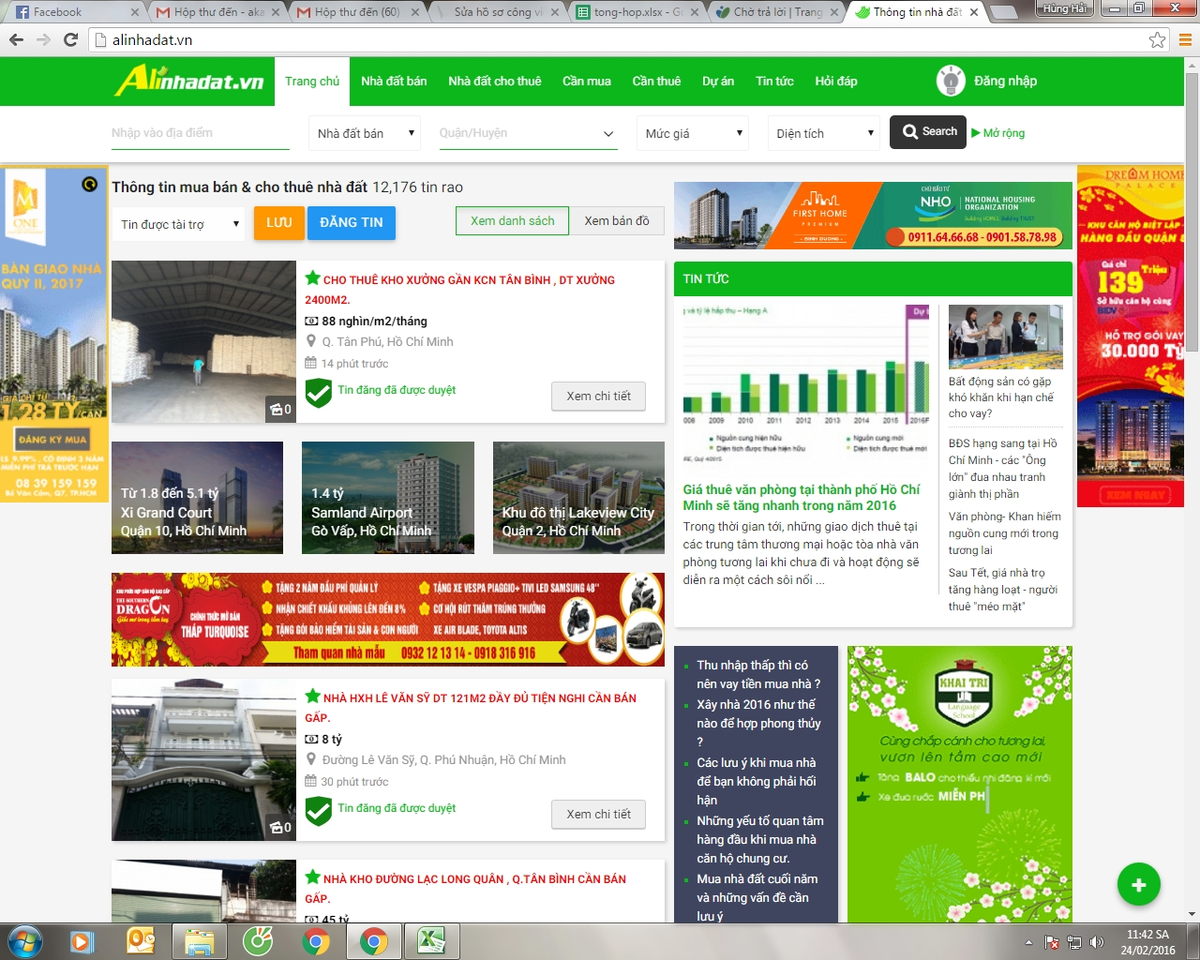Open the Chrome menu hamburger icon

[x=1183, y=40]
